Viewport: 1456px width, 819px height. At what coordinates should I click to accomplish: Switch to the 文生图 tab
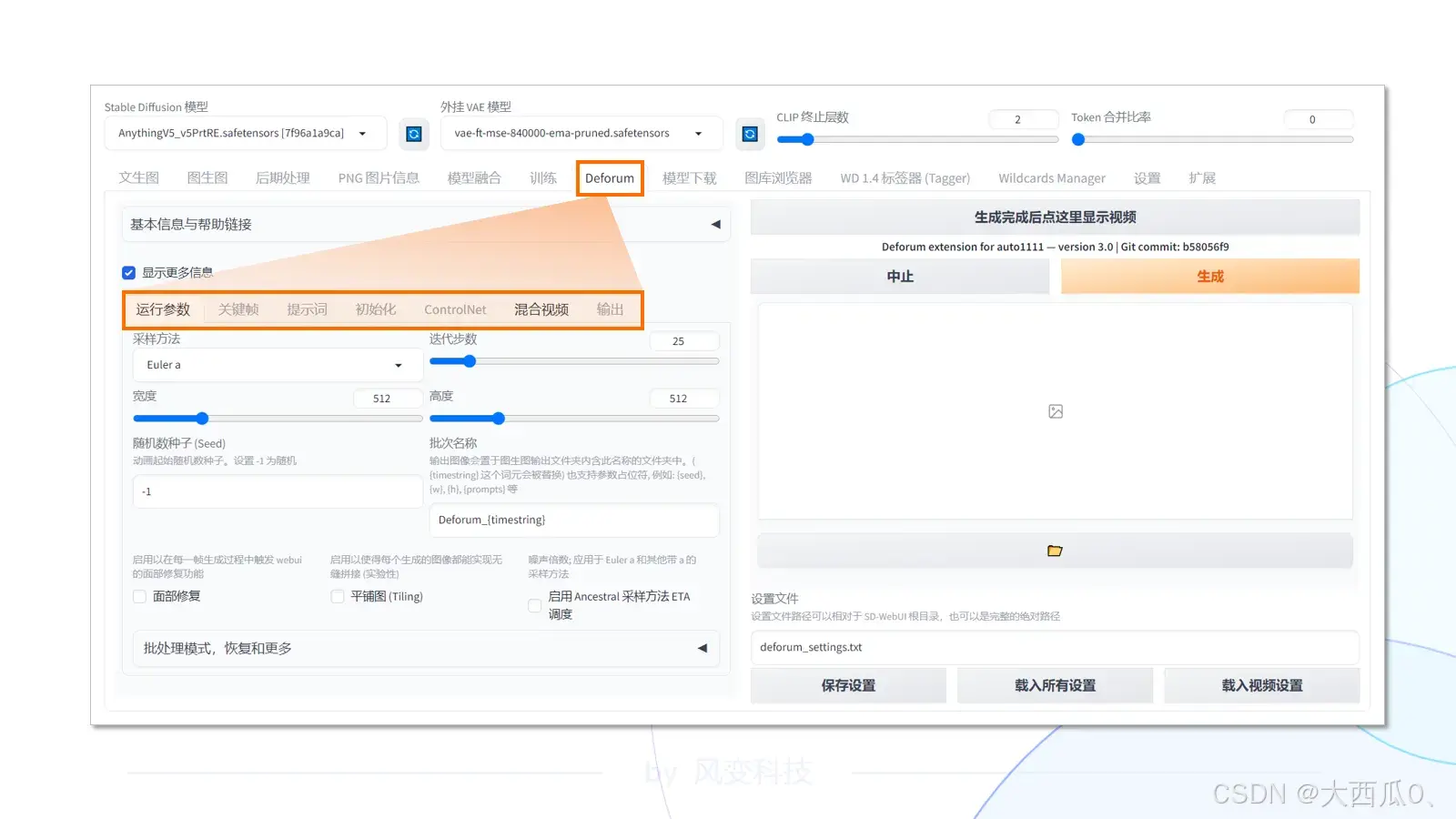139,178
